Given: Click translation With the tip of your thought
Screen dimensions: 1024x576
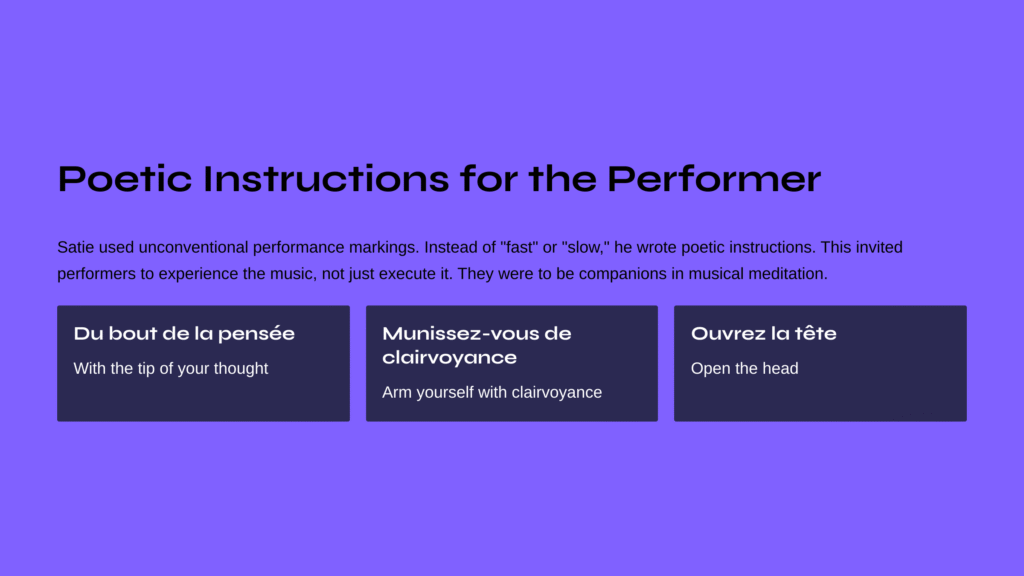Looking at the screenshot, I should (x=170, y=368).
